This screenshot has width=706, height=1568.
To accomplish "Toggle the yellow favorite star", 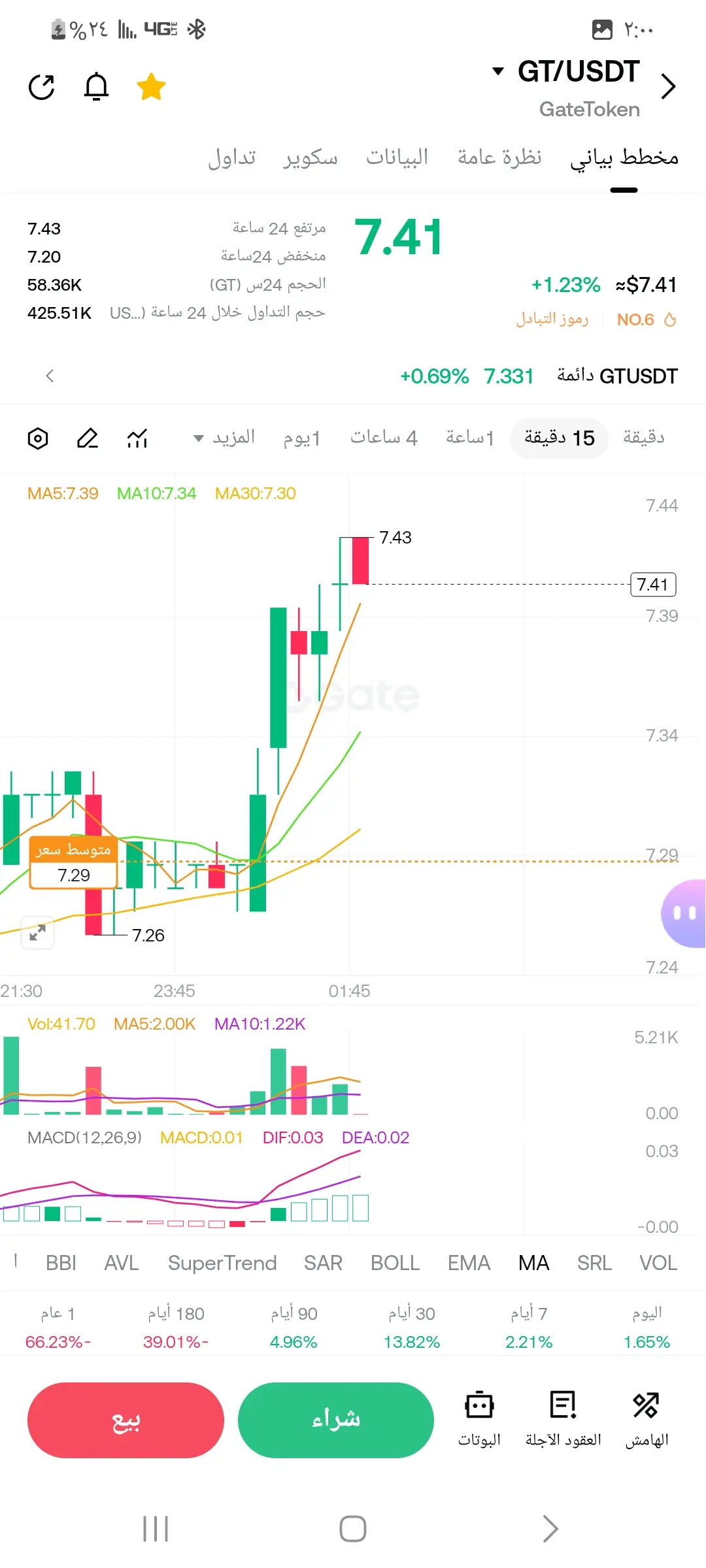I will click(x=151, y=86).
